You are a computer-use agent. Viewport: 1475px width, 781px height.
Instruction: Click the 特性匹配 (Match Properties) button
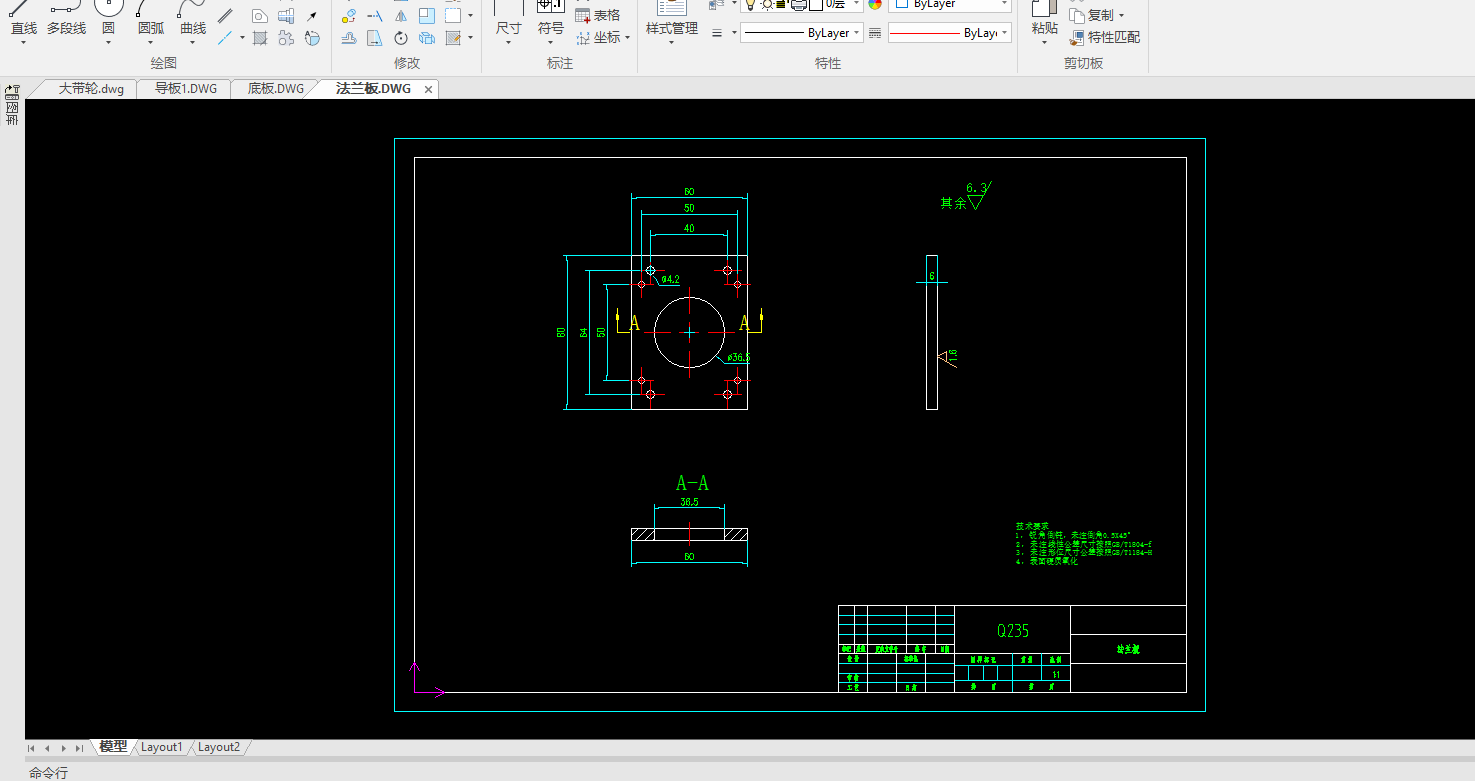(x=1105, y=37)
